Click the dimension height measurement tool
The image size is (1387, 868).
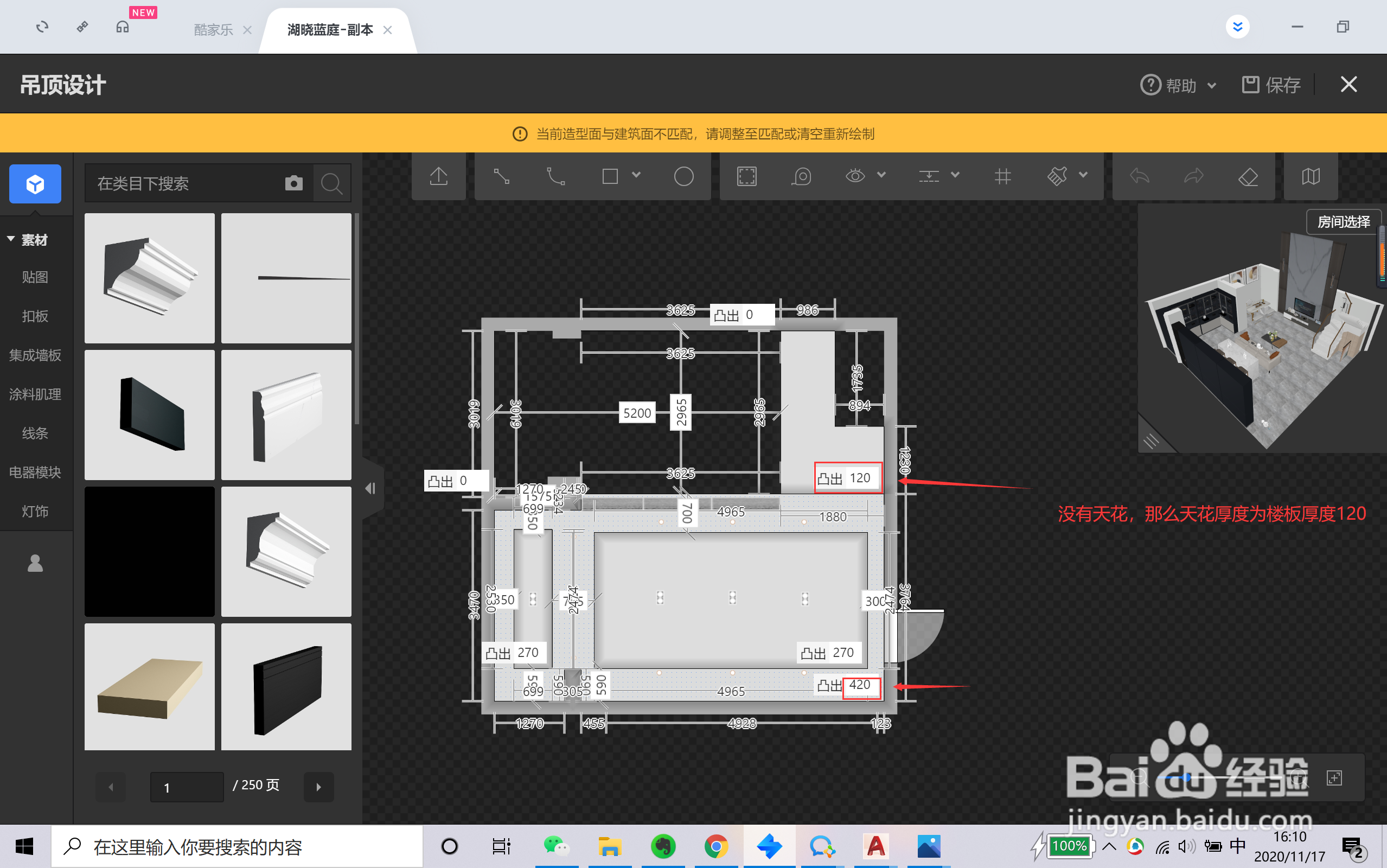tap(929, 176)
